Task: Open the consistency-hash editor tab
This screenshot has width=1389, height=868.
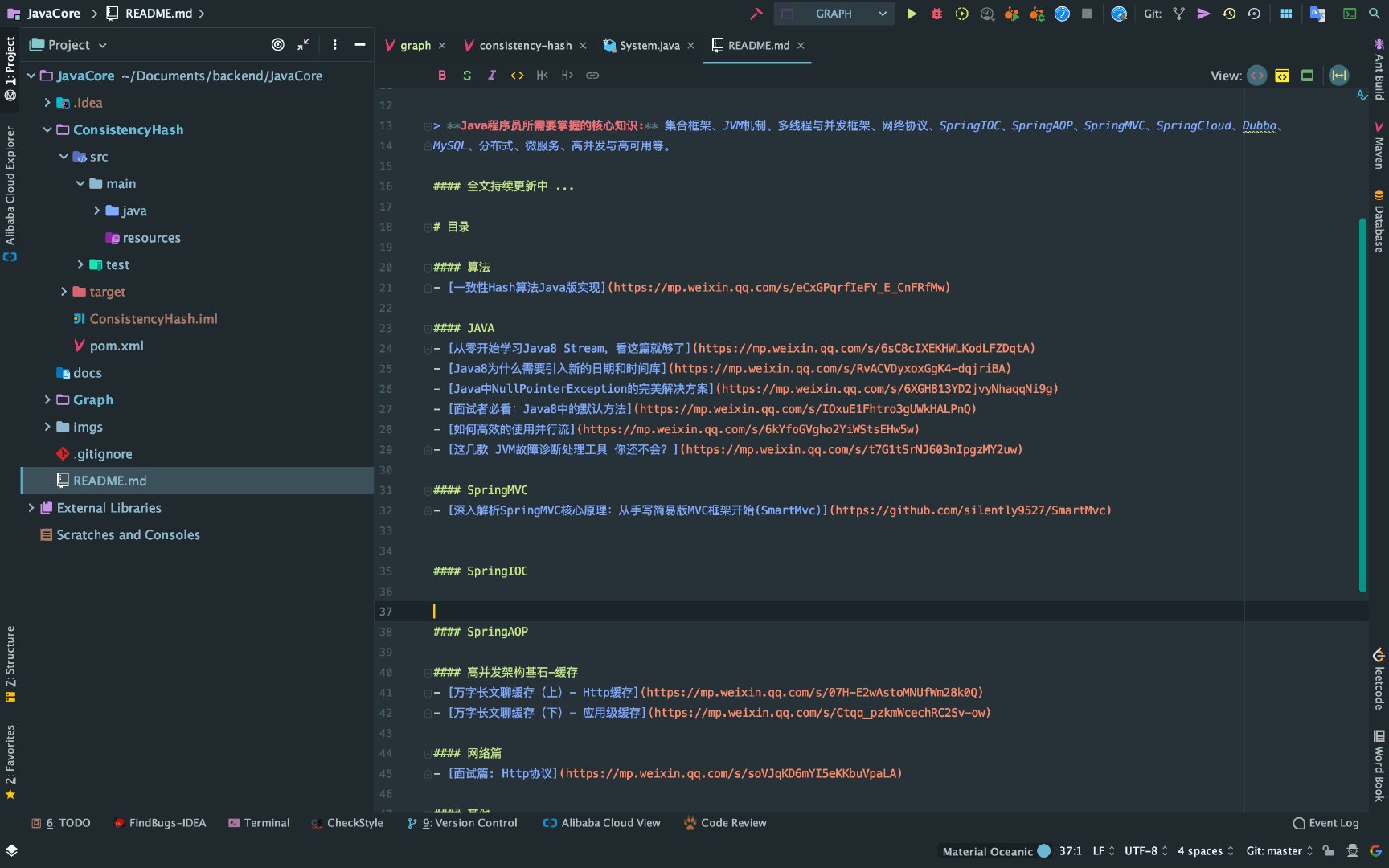Action: (x=525, y=46)
